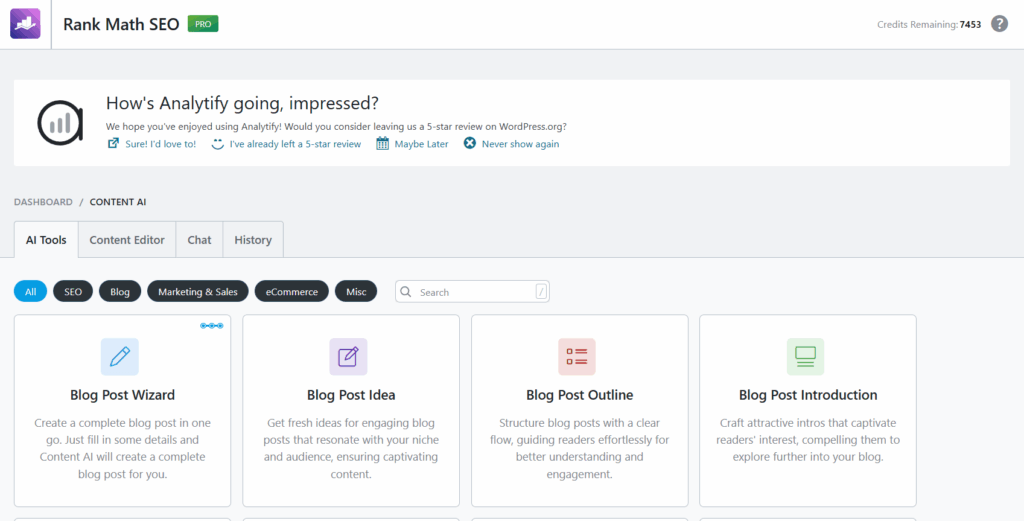Click the PRO badge
Screen dimensions: 1024x521
(x=203, y=24)
